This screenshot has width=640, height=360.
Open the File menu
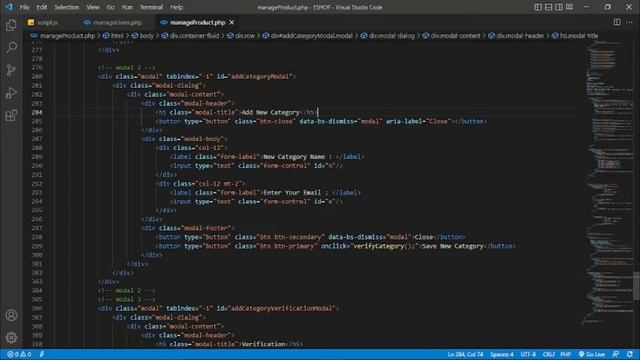[24, 7]
